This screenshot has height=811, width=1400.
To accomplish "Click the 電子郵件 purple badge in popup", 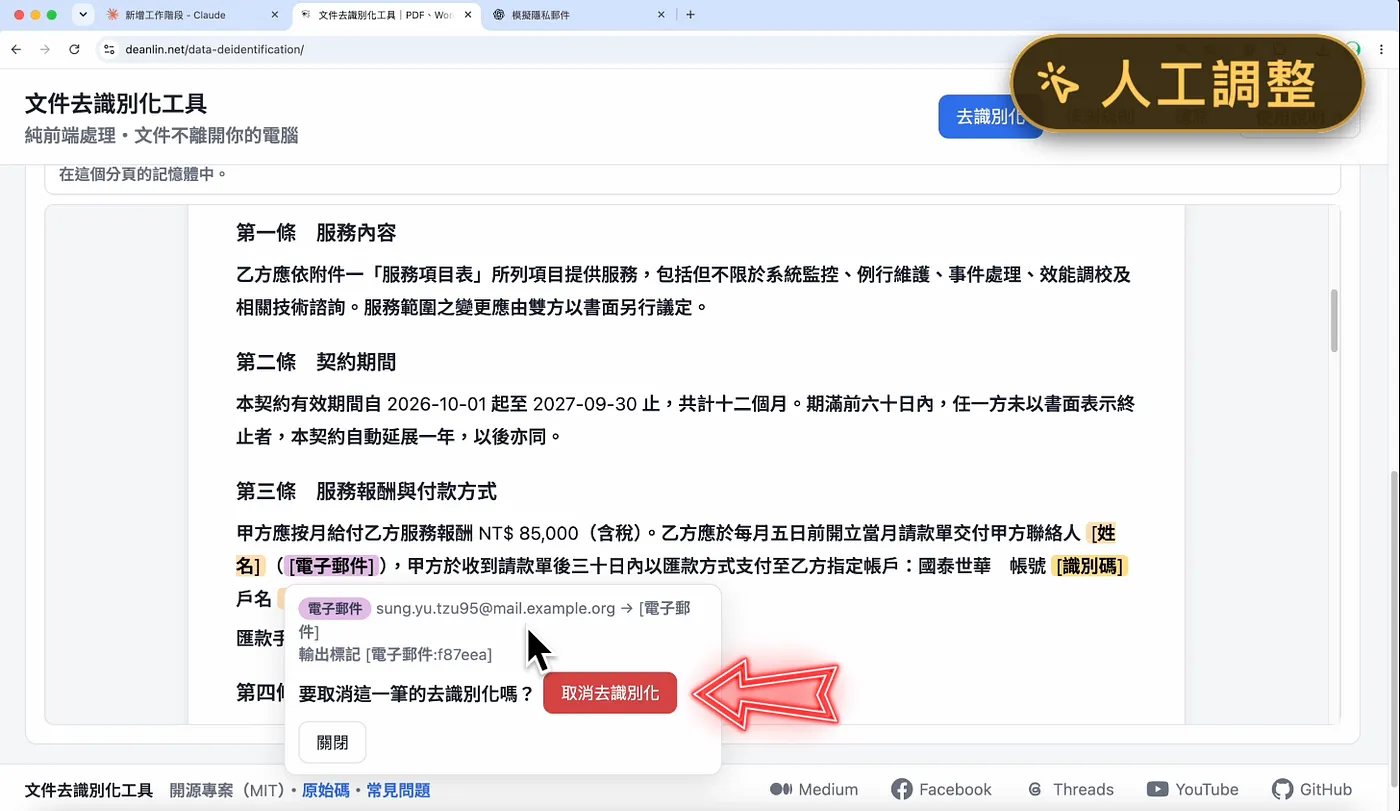I will pyautogui.click(x=334, y=609).
